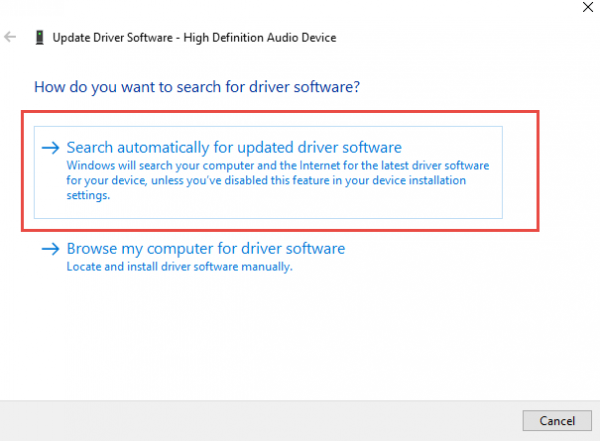Click the audio device icon in title
Viewport: 600px width, 441px height.
[39, 38]
